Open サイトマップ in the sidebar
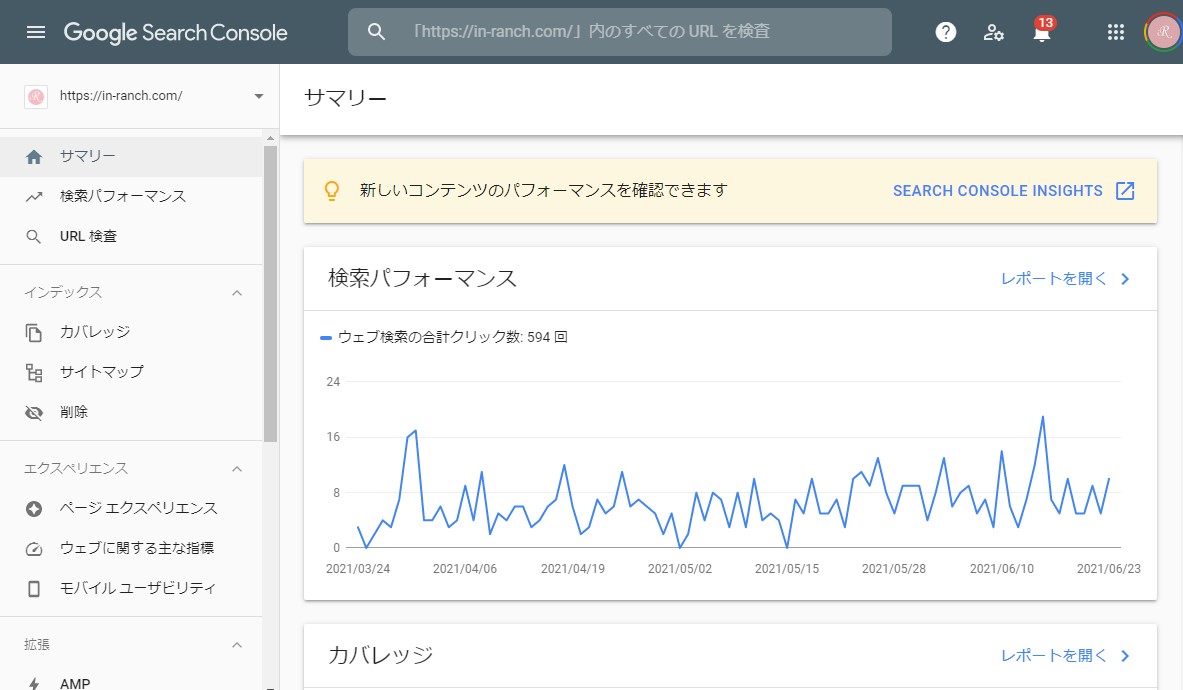The height and width of the screenshot is (690, 1183). coord(131,373)
